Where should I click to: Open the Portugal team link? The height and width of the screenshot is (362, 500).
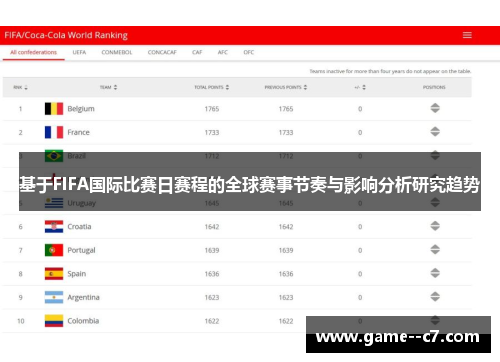pyautogui.click(x=81, y=250)
